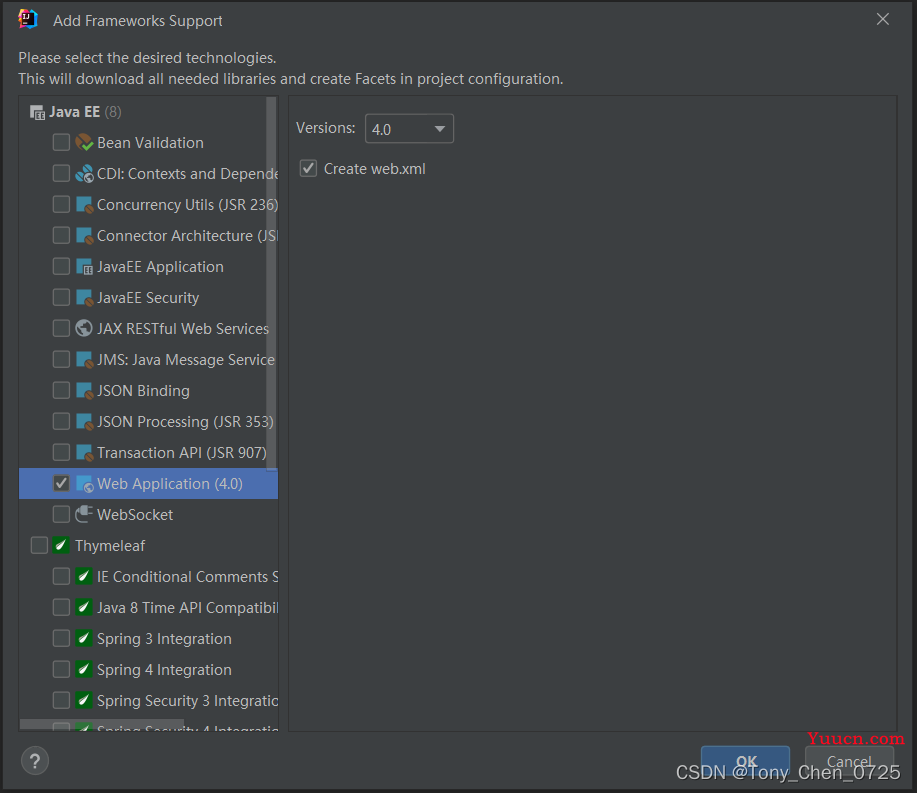The image size is (917, 793).
Task: Click the Transaction API (JSR 907) icon
Action: [84, 452]
